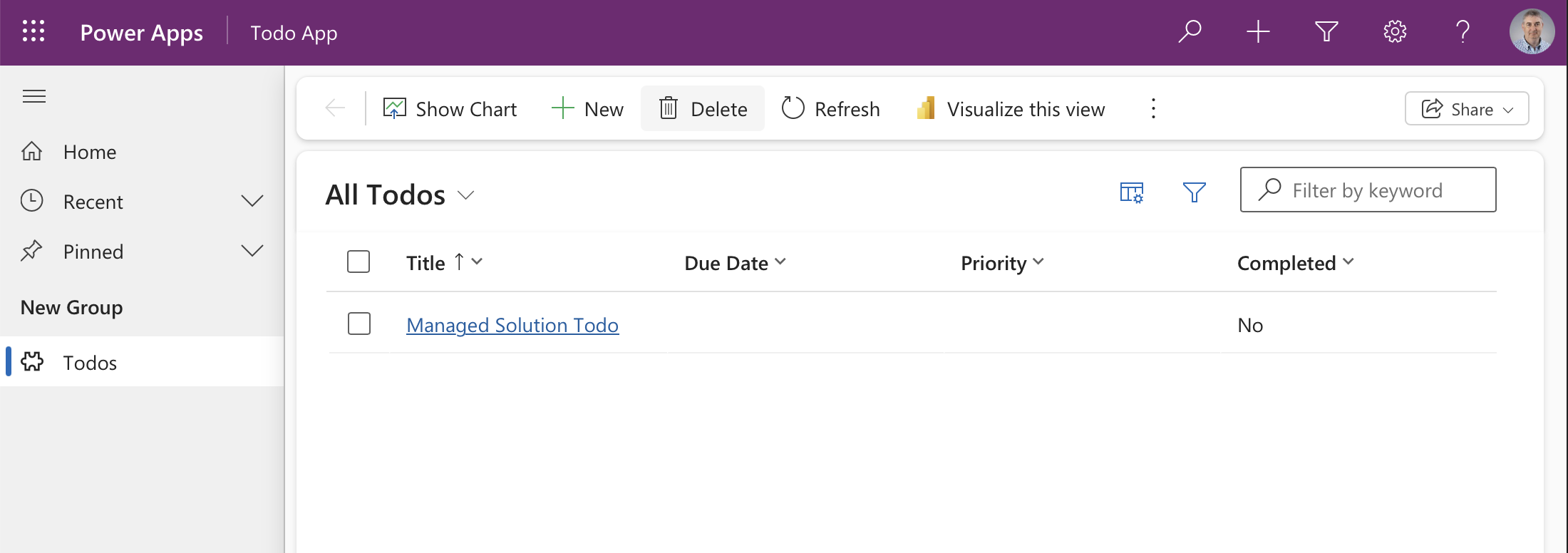Tick the select-all header checkbox

359,262
